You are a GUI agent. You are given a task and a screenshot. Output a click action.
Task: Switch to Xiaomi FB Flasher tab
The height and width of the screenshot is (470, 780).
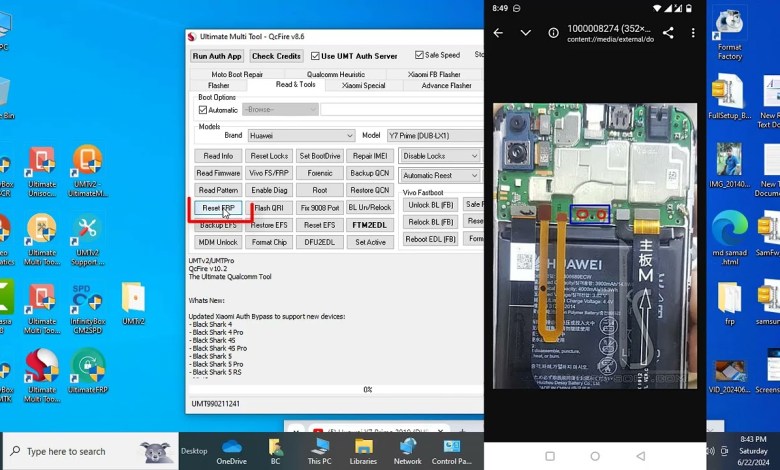pyautogui.click(x=434, y=75)
